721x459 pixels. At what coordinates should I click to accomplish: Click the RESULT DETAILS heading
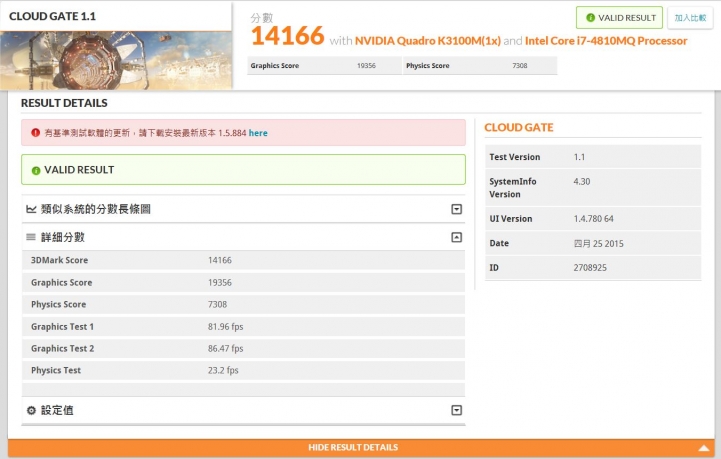[x=64, y=103]
